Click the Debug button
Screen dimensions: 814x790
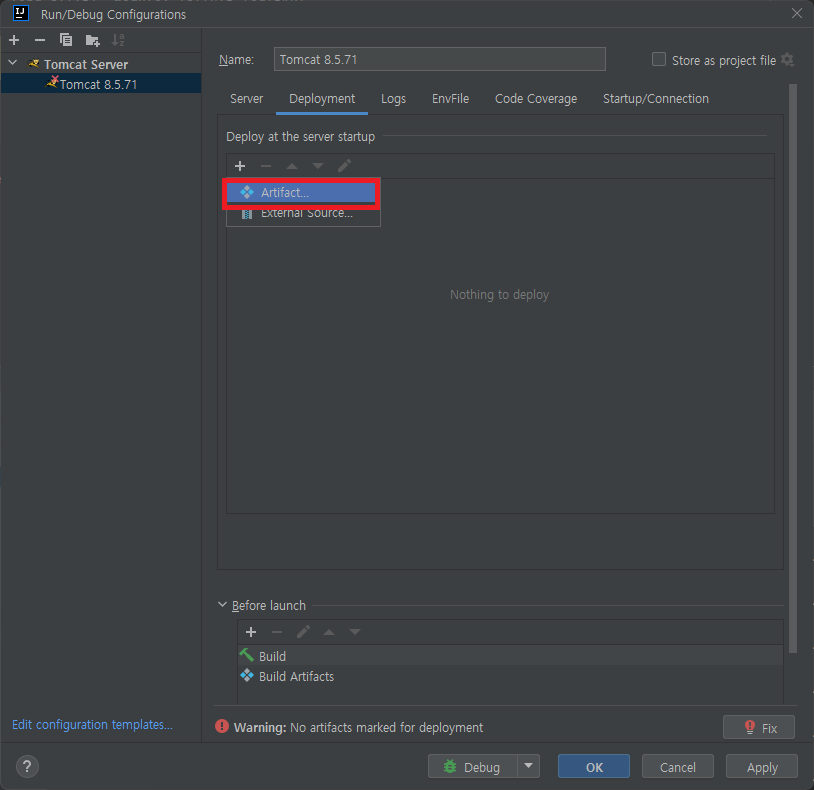tap(472, 766)
